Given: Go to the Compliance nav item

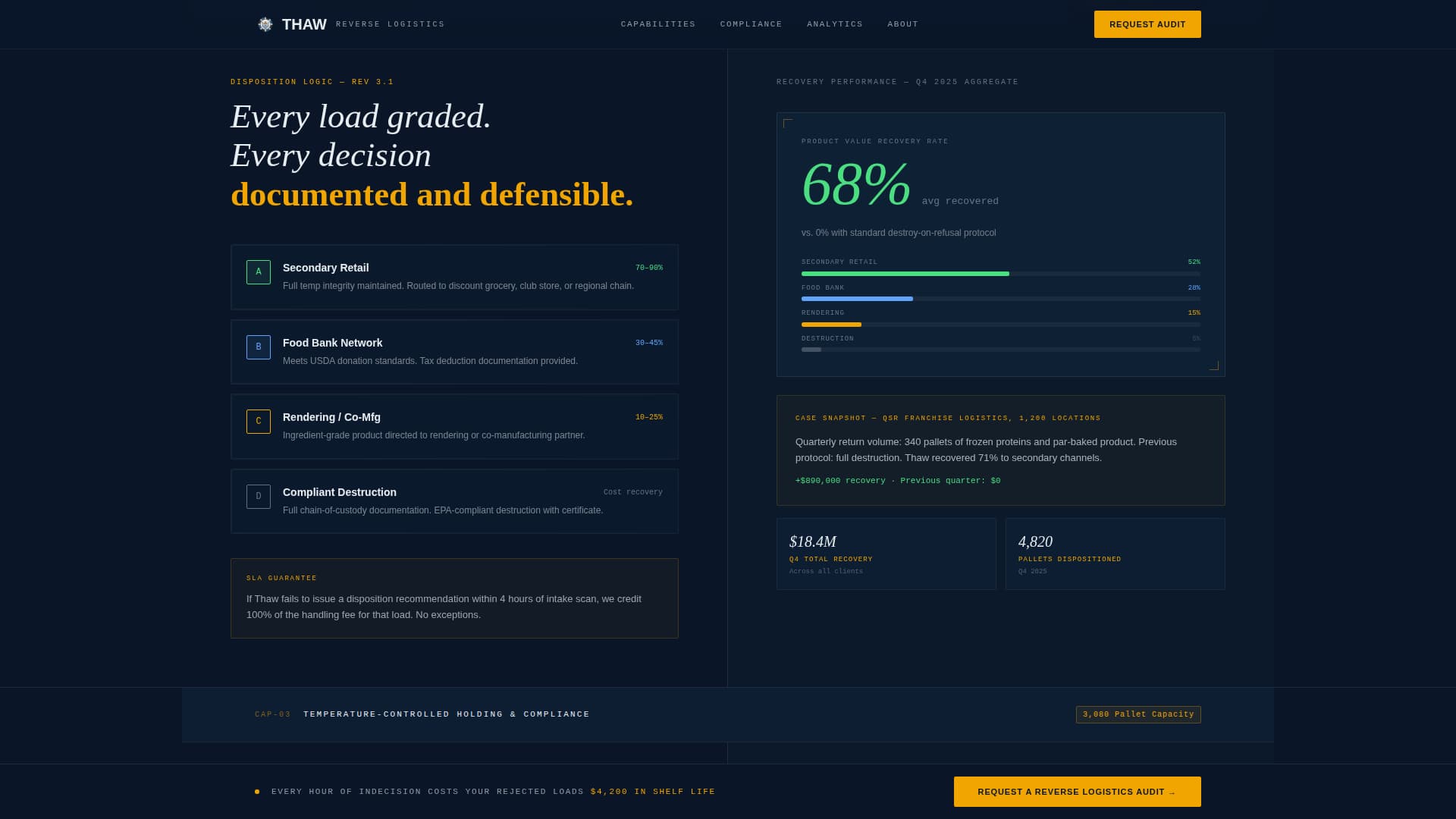Looking at the screenshot, I should [751, 24].
